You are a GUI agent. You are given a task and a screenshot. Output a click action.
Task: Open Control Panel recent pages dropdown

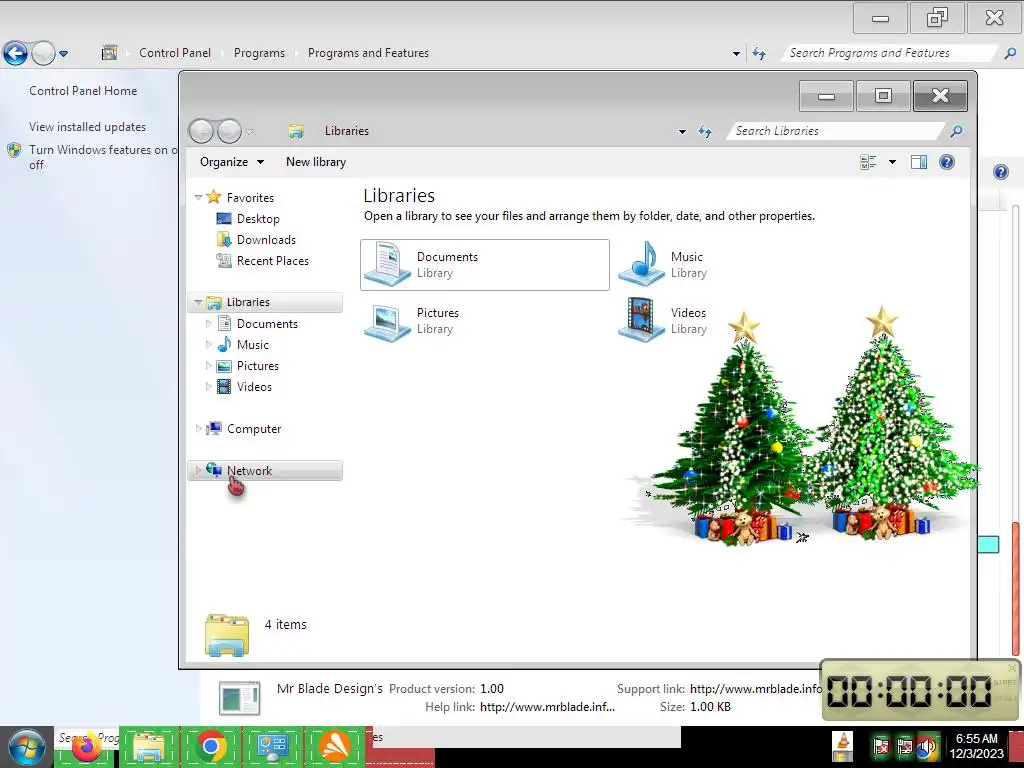pos(63,54)
